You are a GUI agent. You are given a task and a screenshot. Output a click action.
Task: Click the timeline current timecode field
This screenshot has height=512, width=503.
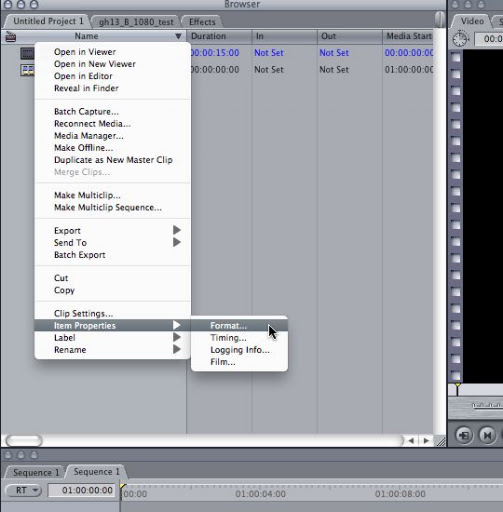tap(82, 490)
